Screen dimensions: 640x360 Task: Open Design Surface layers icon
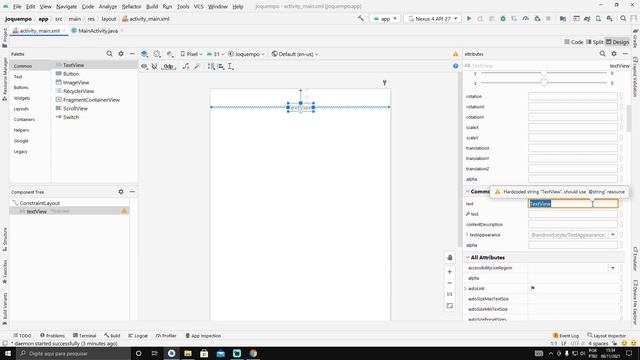(x=144, y=54)
